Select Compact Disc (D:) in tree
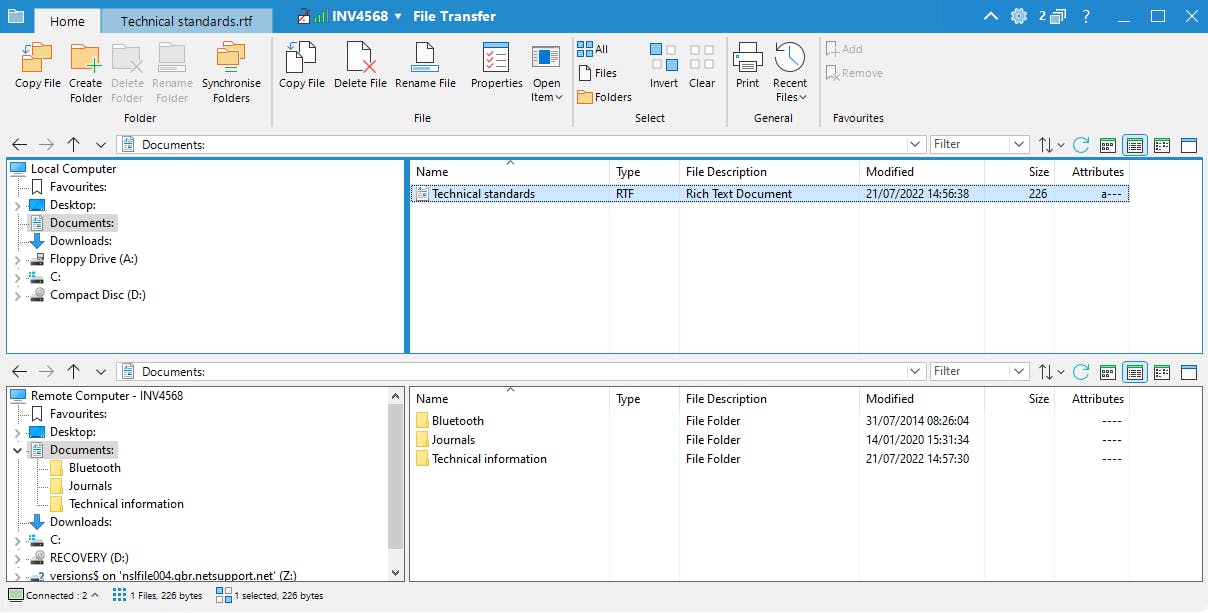 pyautogui.click(x=98, y=295)
